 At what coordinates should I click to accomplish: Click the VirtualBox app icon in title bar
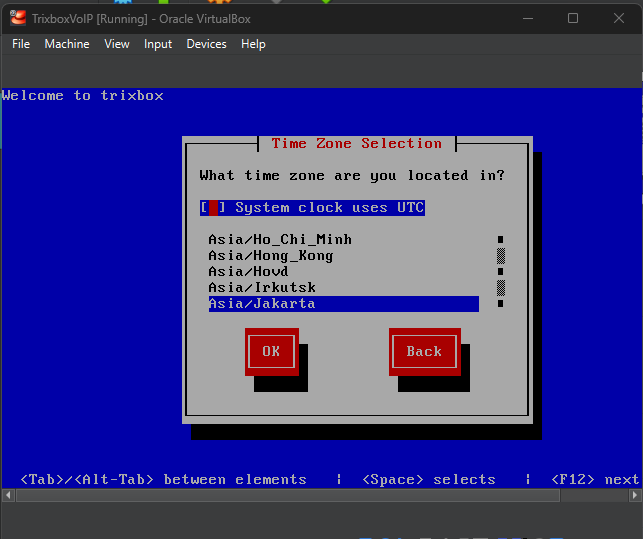pyautogui.click(x=18, y=18)
